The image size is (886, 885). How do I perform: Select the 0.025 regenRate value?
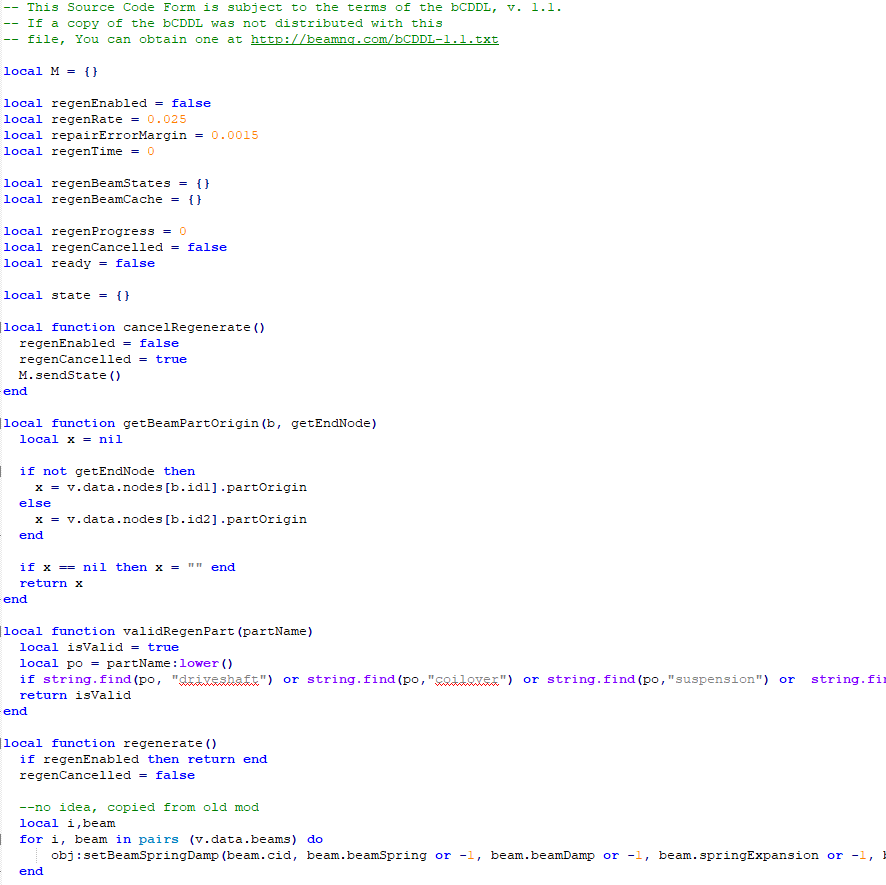click(x=167, y=120)
